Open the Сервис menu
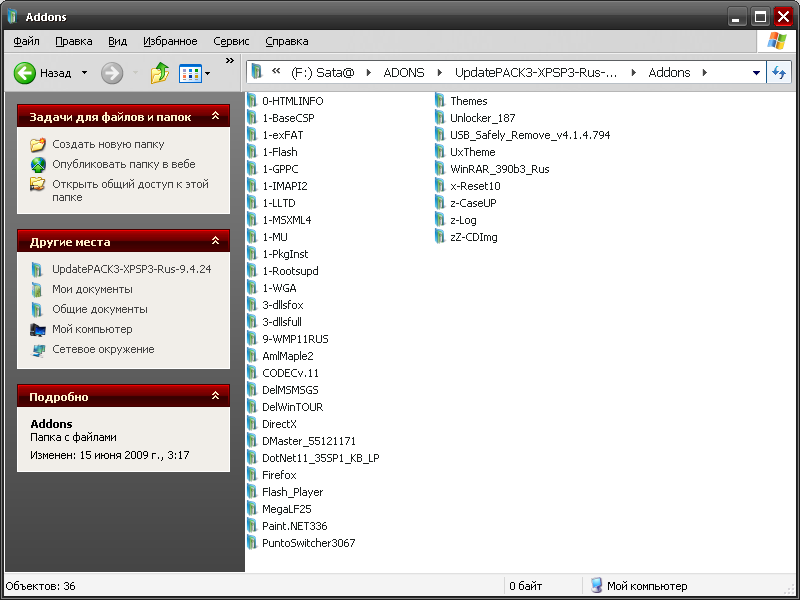The width and height of the screenshot is (800, 600). (231, 41)
